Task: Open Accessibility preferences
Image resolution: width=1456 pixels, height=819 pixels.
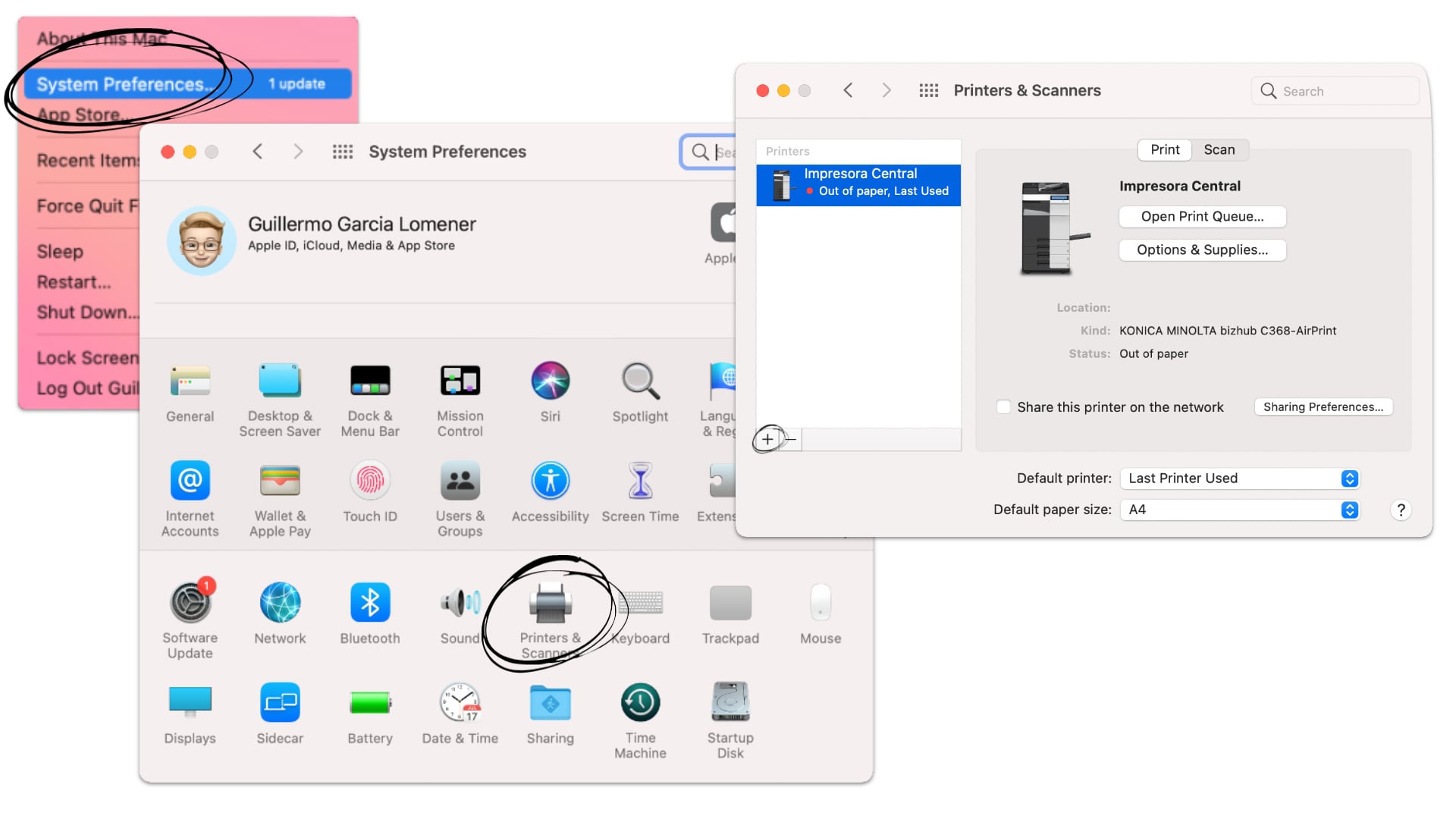Action: [551, 491]
